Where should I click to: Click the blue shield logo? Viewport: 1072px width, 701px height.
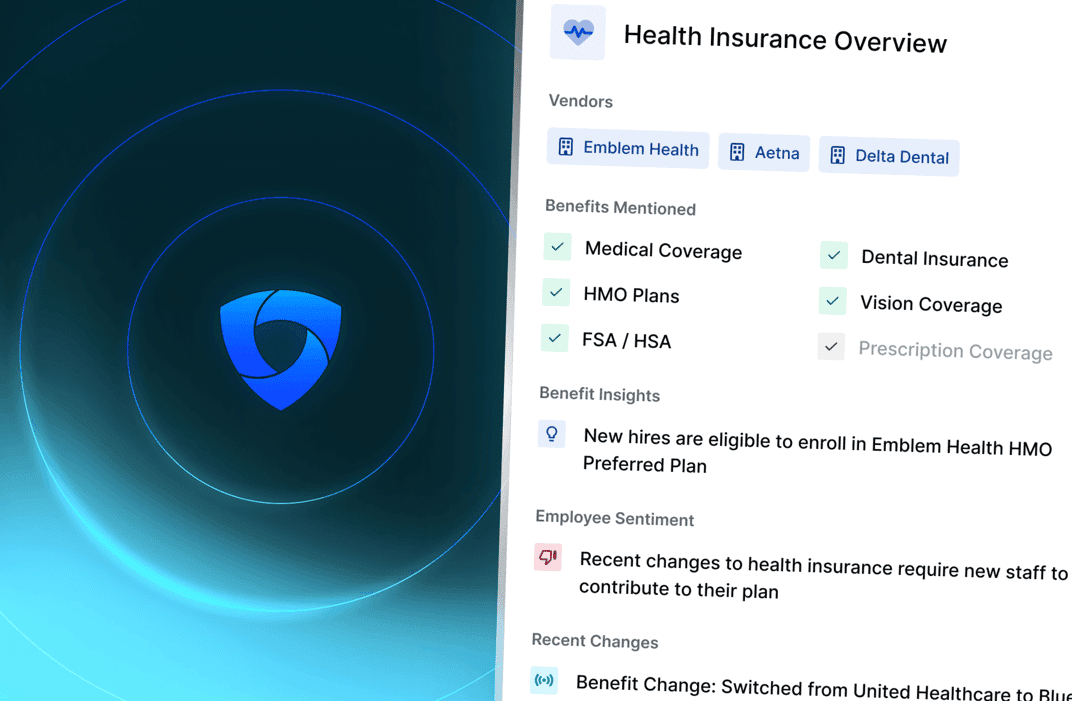click(281, 348)
